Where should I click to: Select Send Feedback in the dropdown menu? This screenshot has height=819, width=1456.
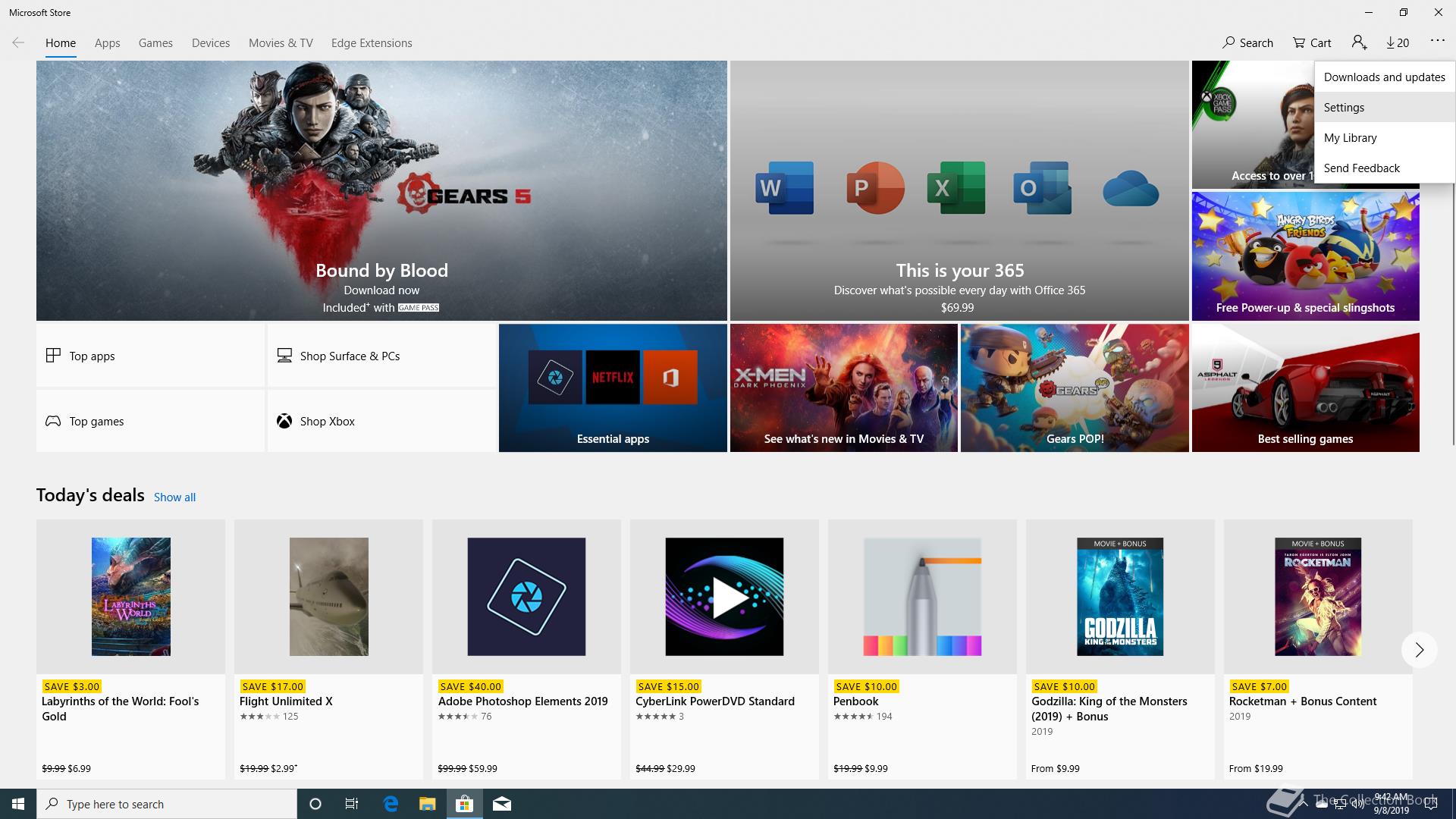tap(1385, 168)
